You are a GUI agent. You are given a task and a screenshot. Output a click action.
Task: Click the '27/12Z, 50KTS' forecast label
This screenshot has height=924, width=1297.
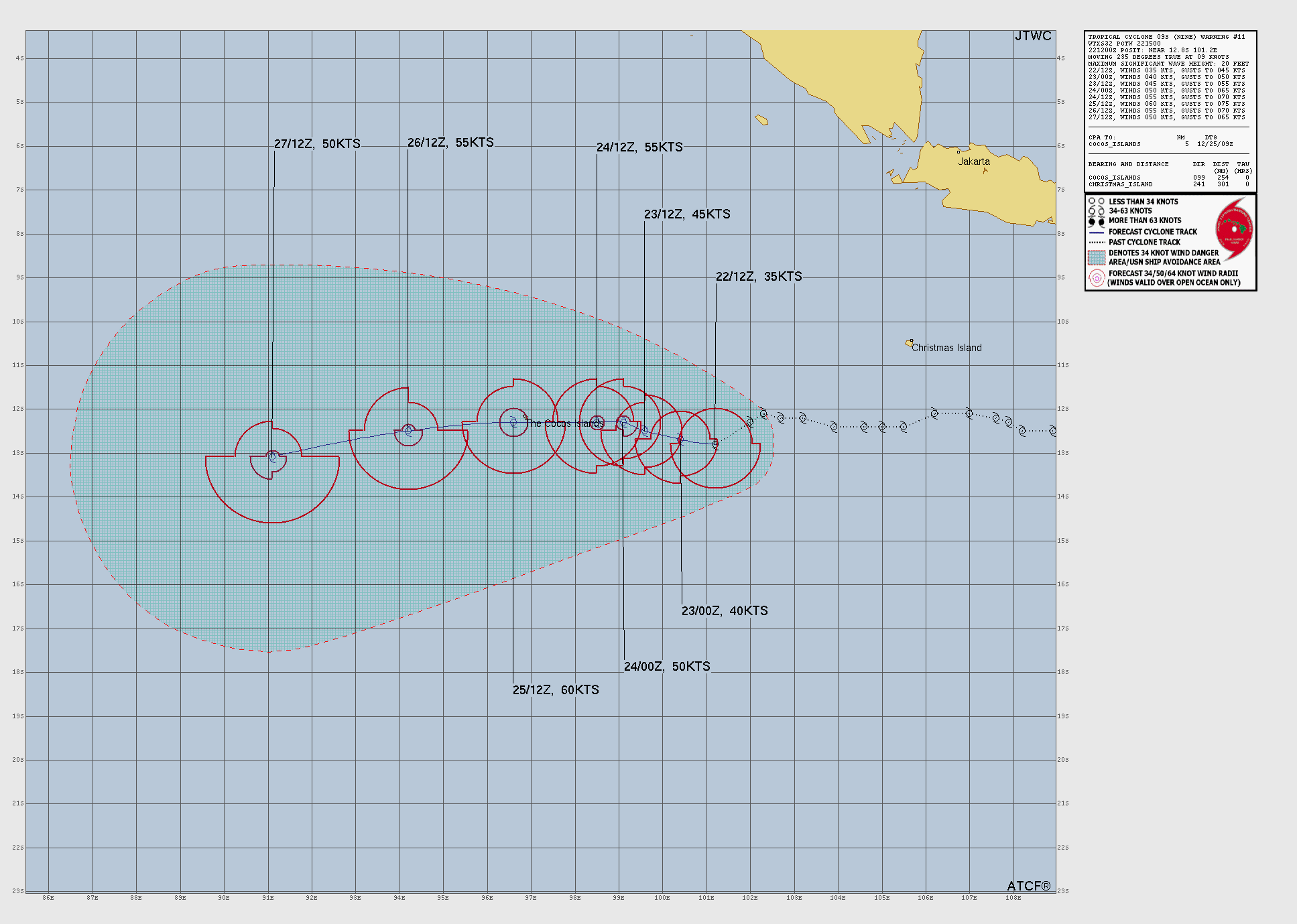coord(317,144)
